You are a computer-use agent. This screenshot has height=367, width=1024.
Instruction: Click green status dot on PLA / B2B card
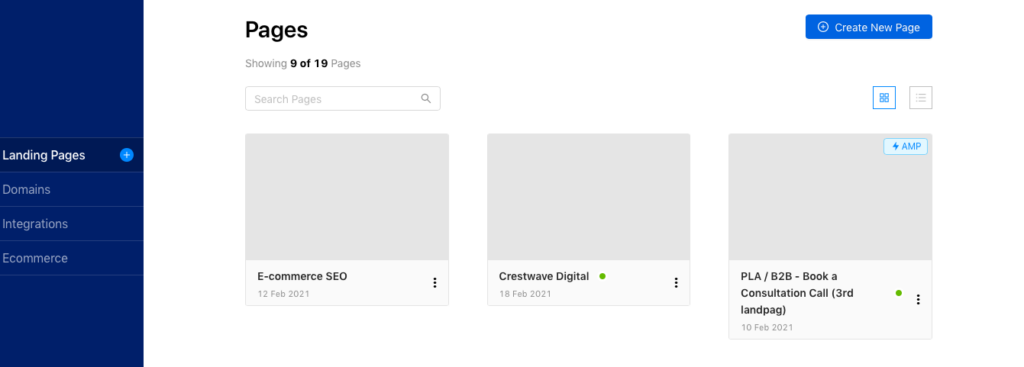[x=899, y=293]
